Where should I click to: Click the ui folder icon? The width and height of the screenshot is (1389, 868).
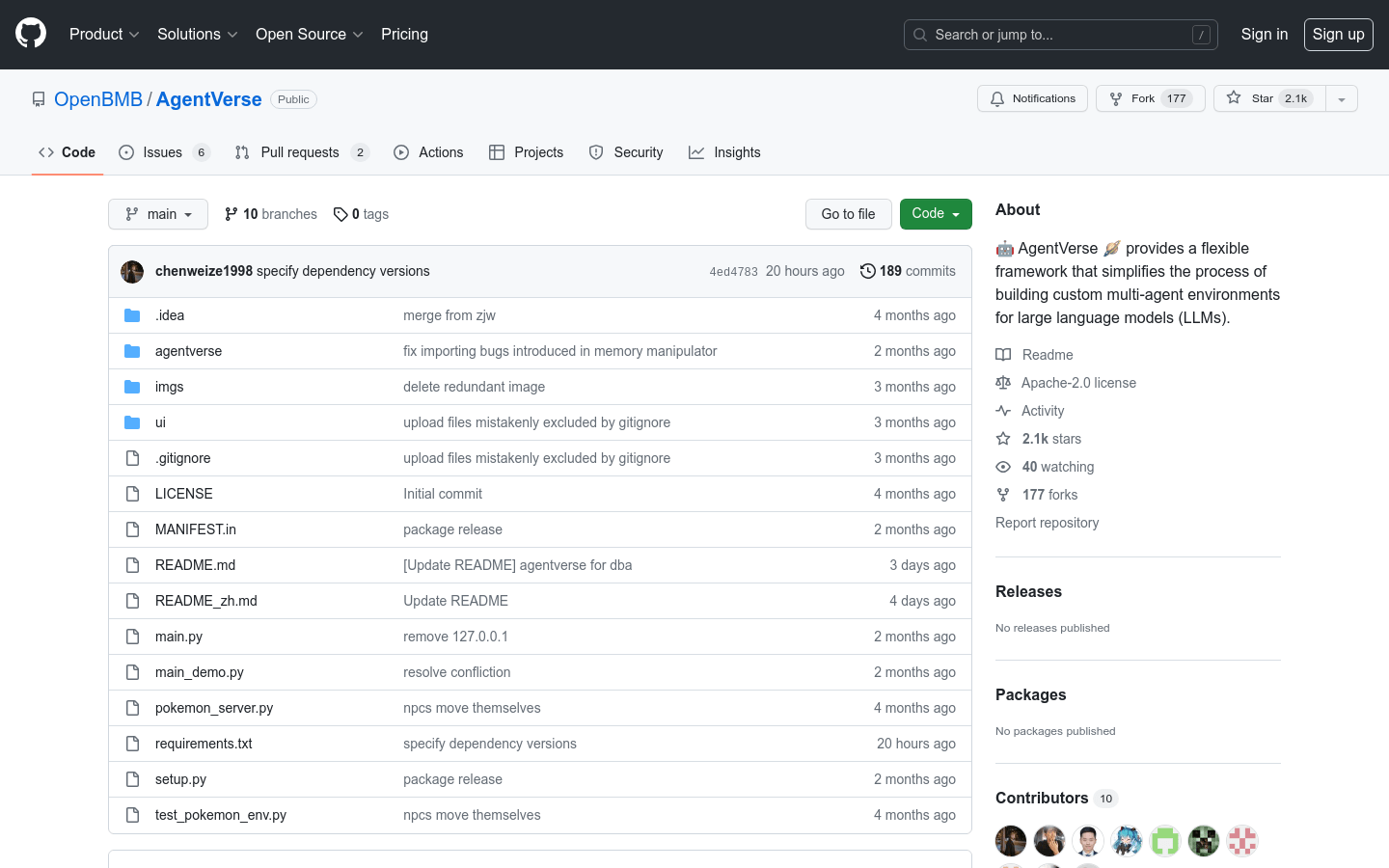(x=132, y=422)
